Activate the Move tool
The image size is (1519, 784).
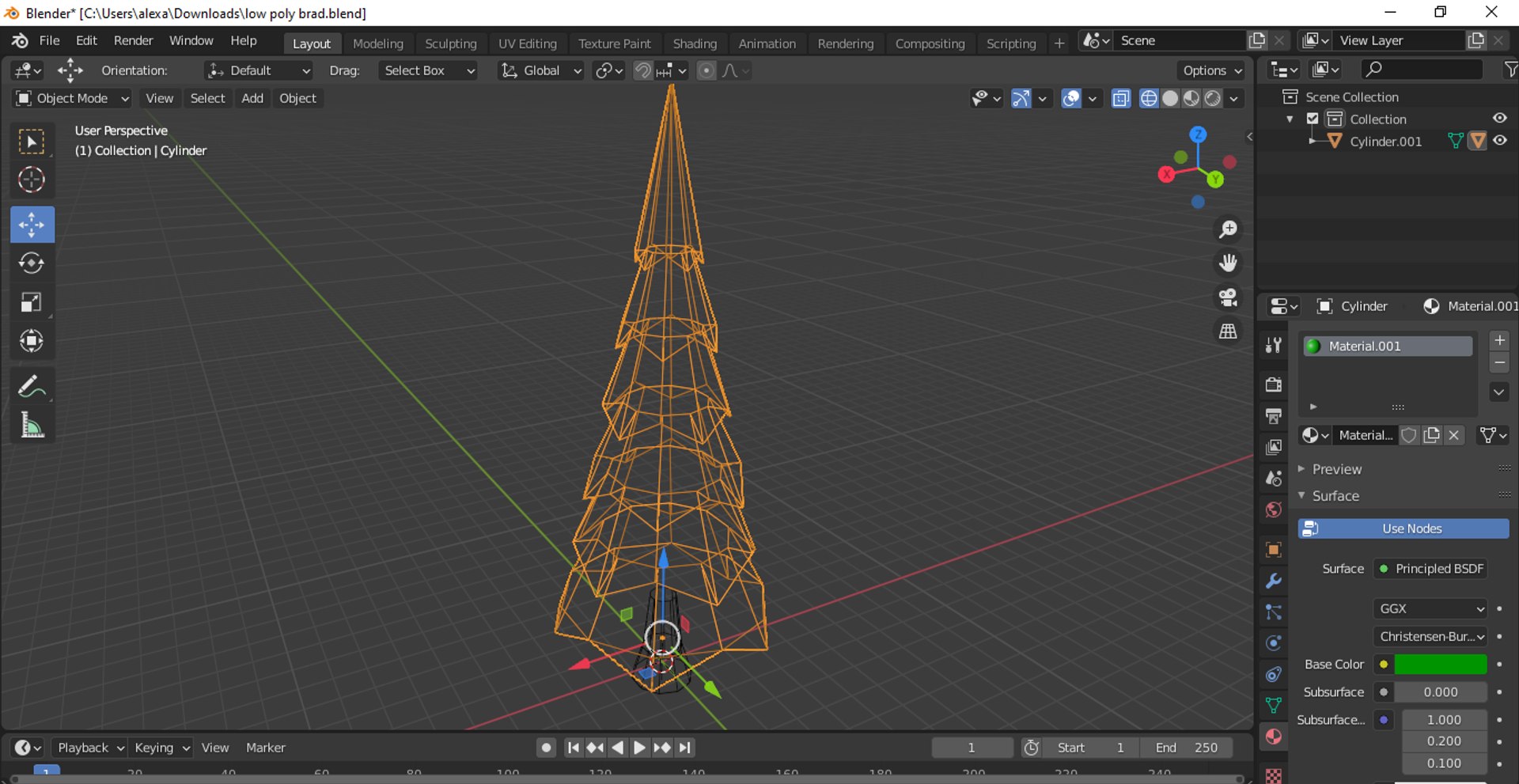[32, 225]
